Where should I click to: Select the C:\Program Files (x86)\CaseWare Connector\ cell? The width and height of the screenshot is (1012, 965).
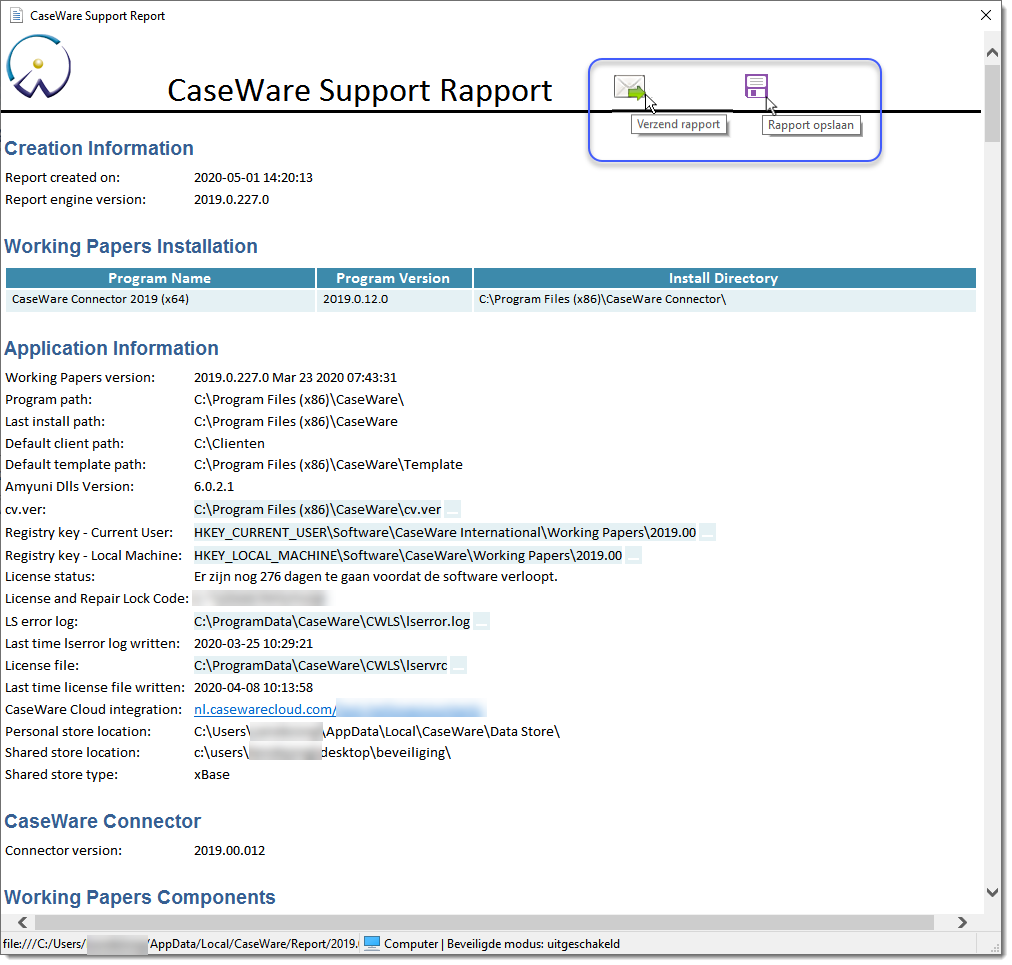point(724,300)
